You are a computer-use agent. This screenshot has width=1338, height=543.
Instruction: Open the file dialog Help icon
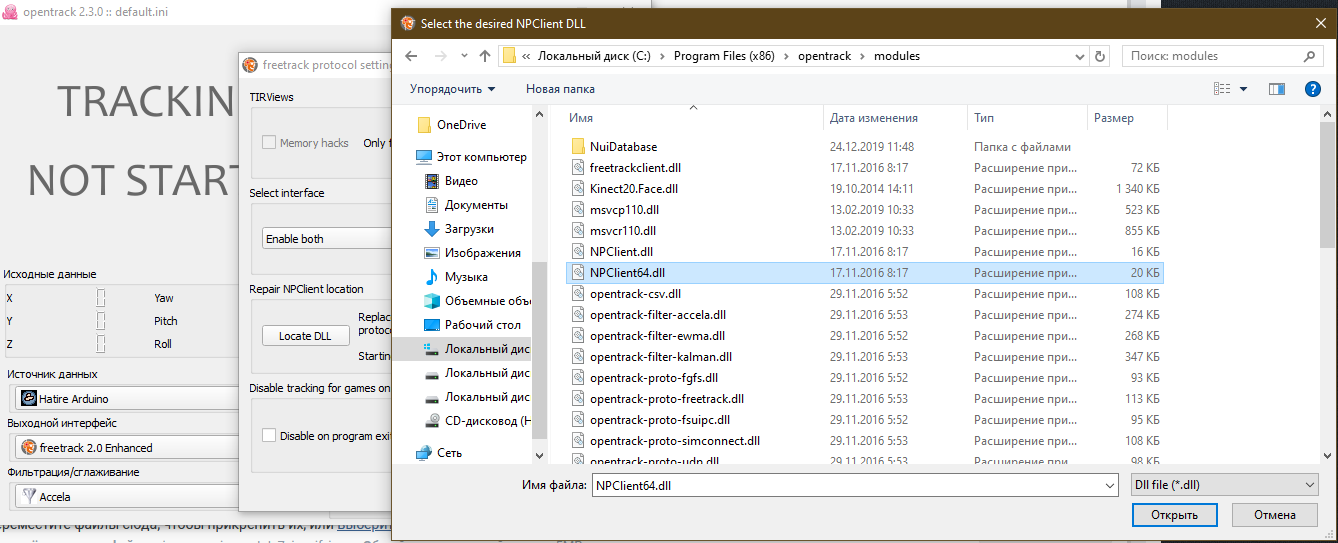point(1313,89)
